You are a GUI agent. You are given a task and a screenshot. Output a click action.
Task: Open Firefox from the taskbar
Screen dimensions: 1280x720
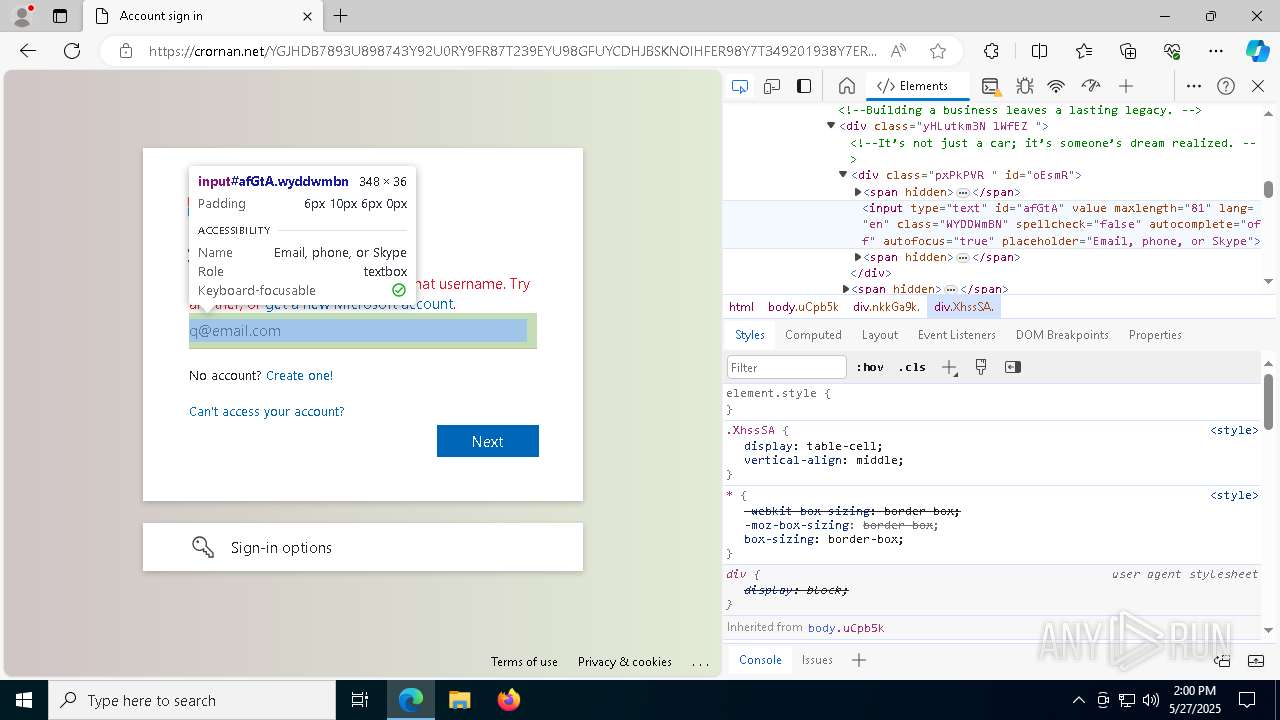[509, 700]
